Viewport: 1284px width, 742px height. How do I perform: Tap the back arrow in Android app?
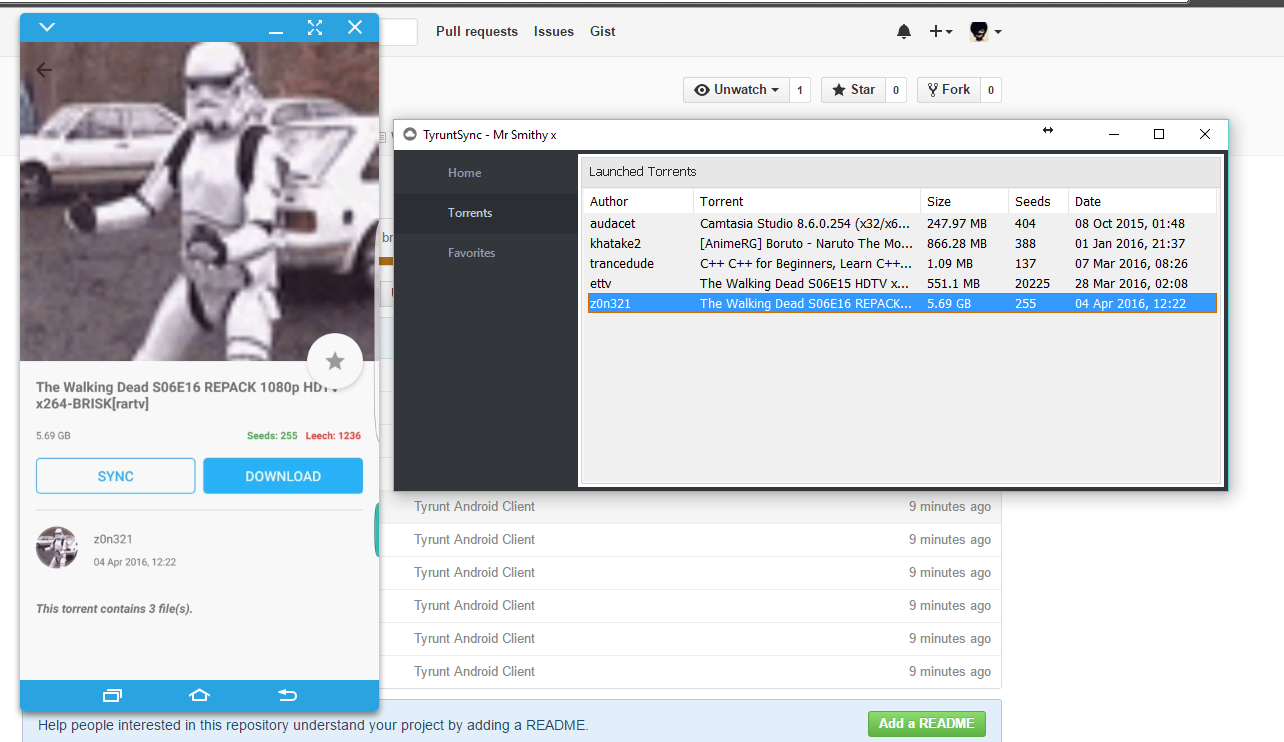tap(44, 70)
